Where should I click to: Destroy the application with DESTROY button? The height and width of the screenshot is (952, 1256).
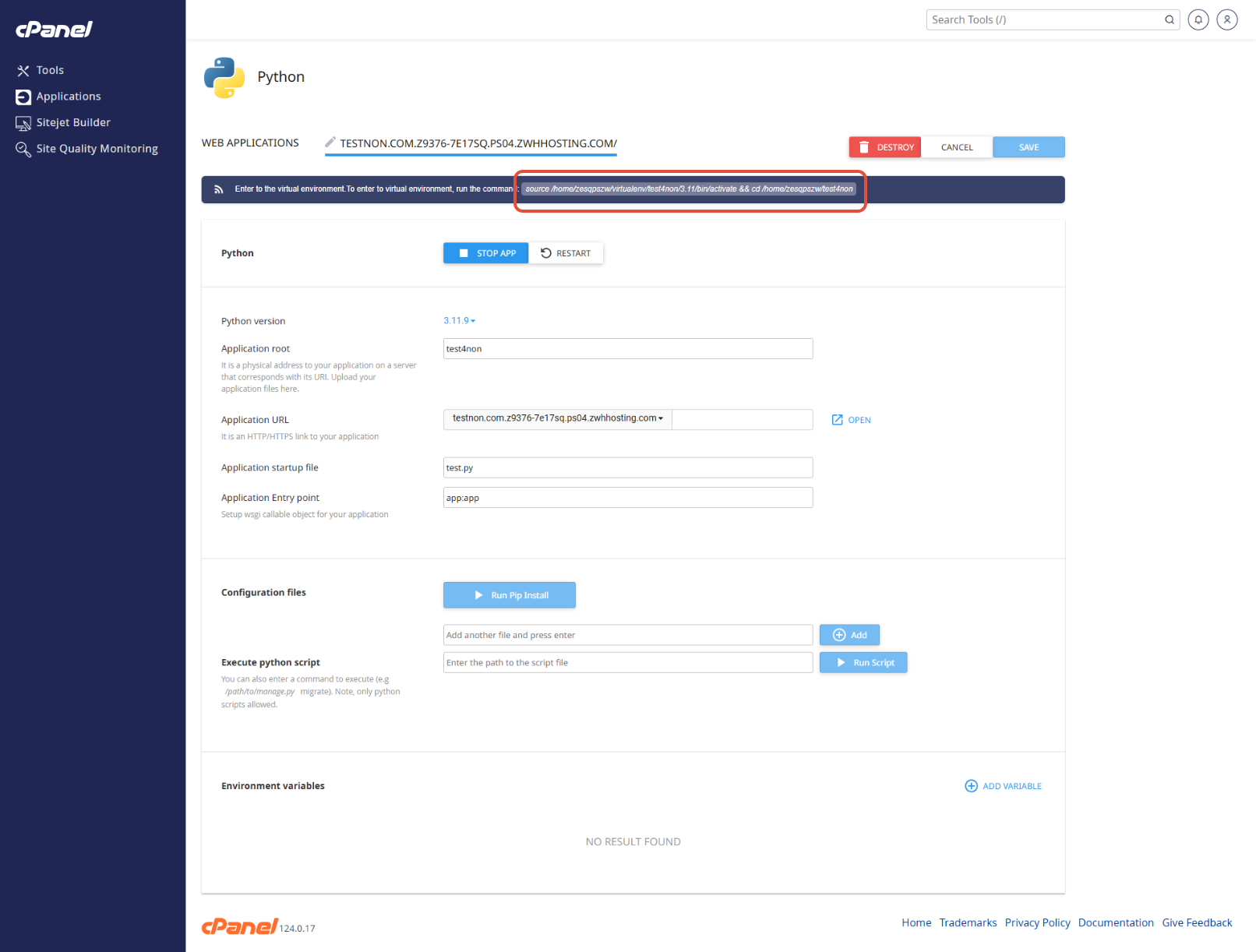point(885,147)
